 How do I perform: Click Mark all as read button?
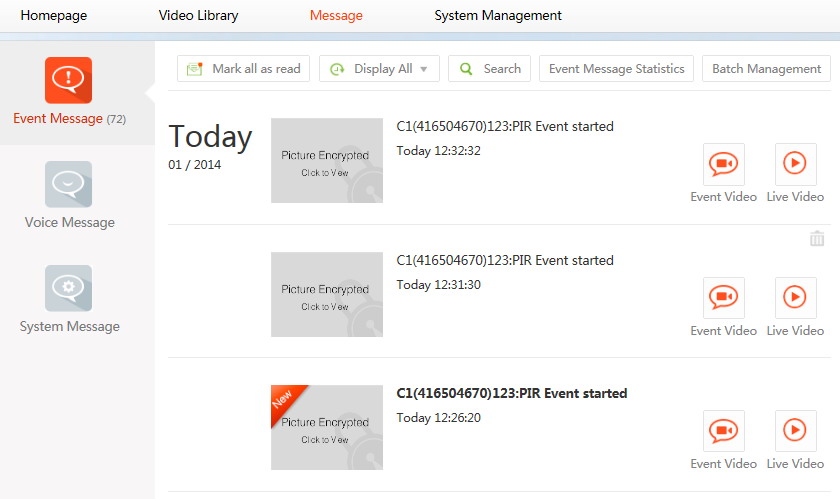point(244,69)
